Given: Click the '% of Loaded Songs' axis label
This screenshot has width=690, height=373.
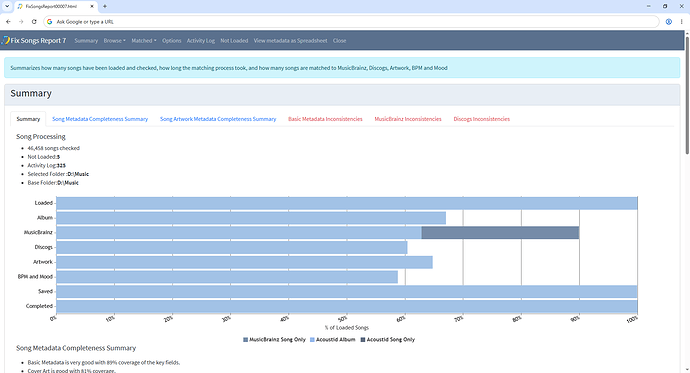Looking at the screenshot, I should 347,328.
